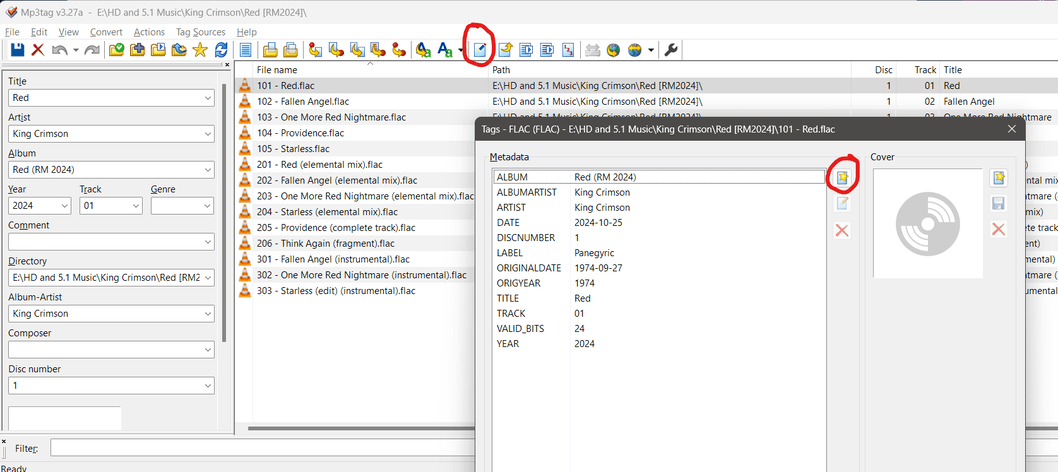The image size is (1058, 472).
Task: Add cover art in the Cover section
Action: tap(999, 178)
